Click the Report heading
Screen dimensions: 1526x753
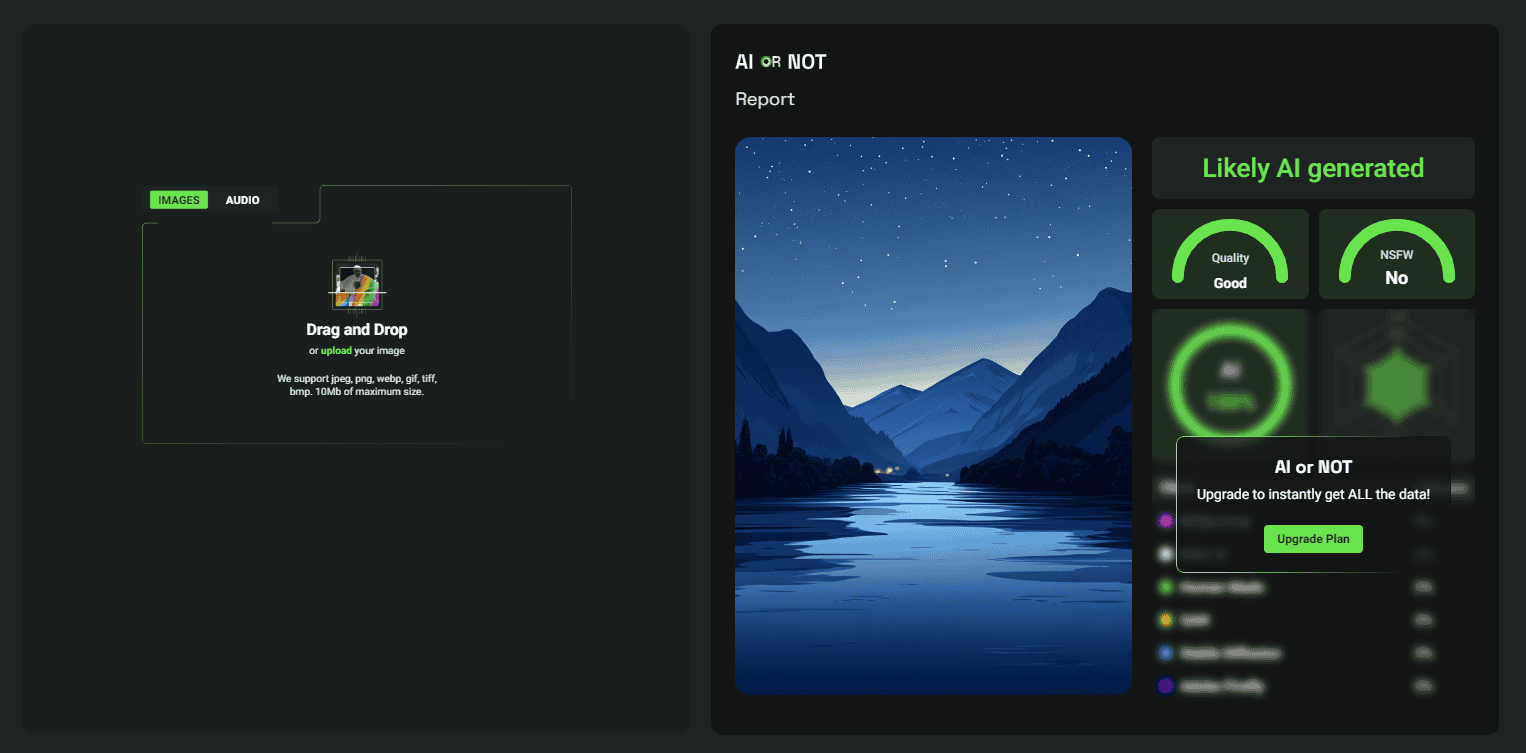765,99
